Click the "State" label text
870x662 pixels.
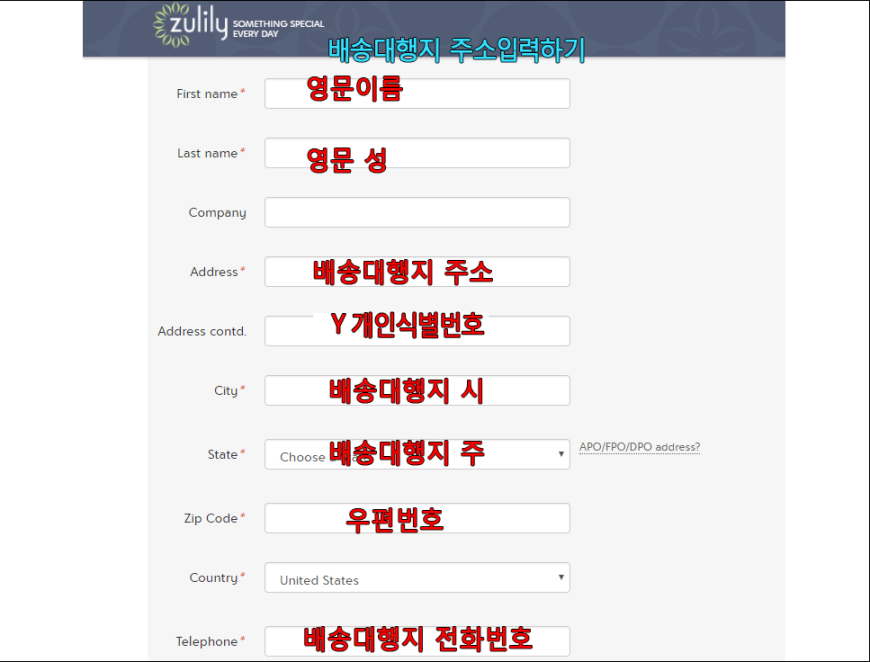(x=222, y=454)
